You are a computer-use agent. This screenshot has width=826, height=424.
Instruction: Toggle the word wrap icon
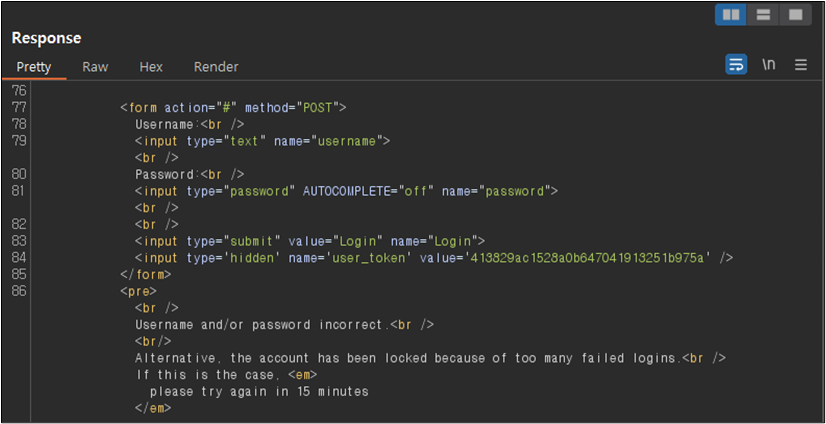pyautogui.click(x=736, y=65)
